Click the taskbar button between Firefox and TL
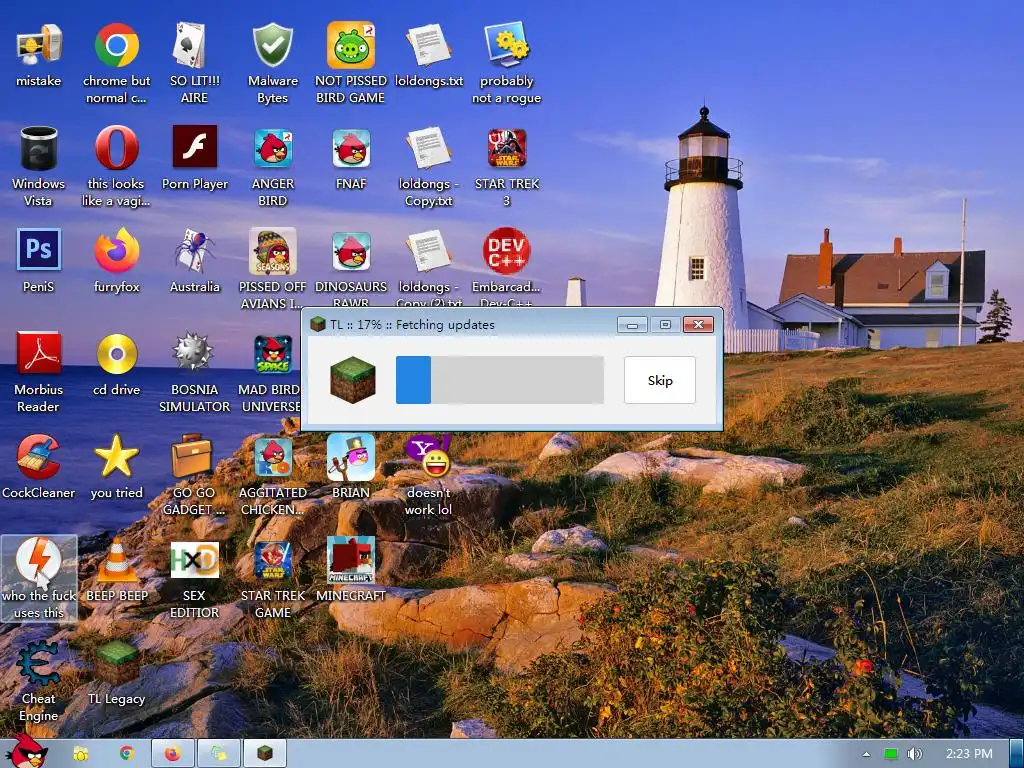1024x768 pixels. click(219, 754)
